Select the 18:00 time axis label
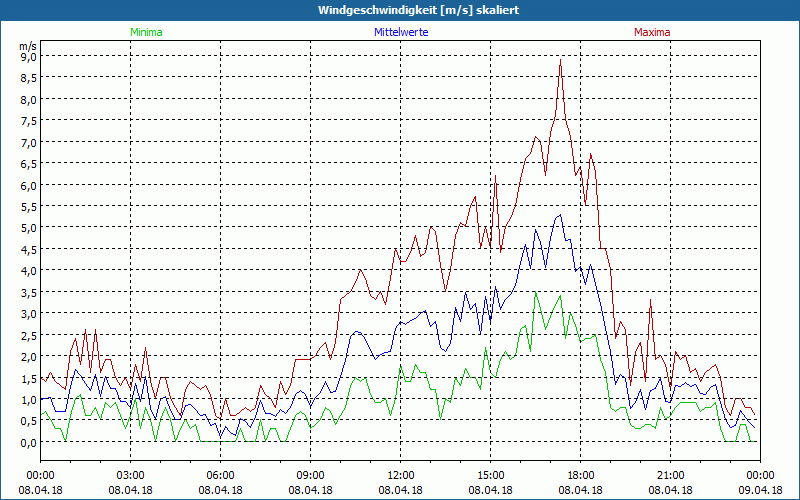800x500 pixels. coord(581,475)
